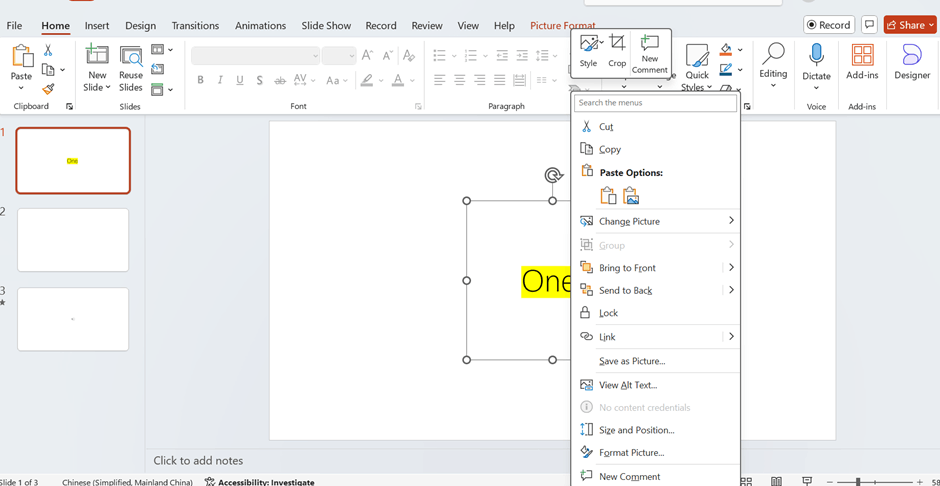Click the New Slide icon

pos(97,54)
